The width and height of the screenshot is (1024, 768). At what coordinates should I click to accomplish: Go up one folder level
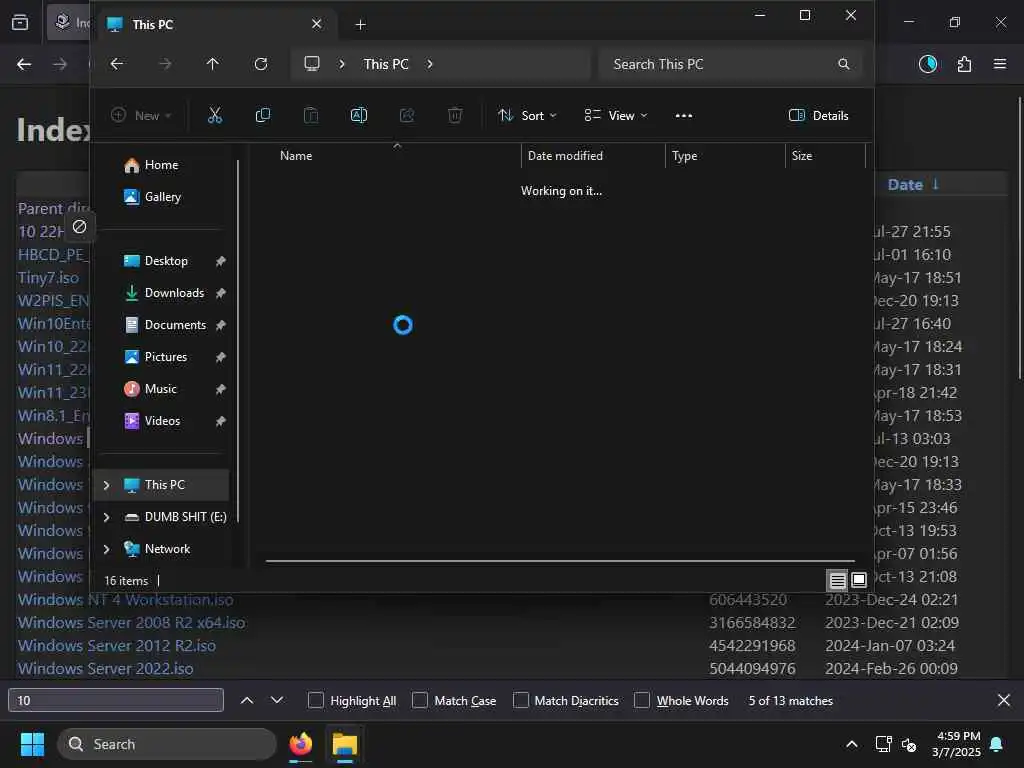pos(212,64)
